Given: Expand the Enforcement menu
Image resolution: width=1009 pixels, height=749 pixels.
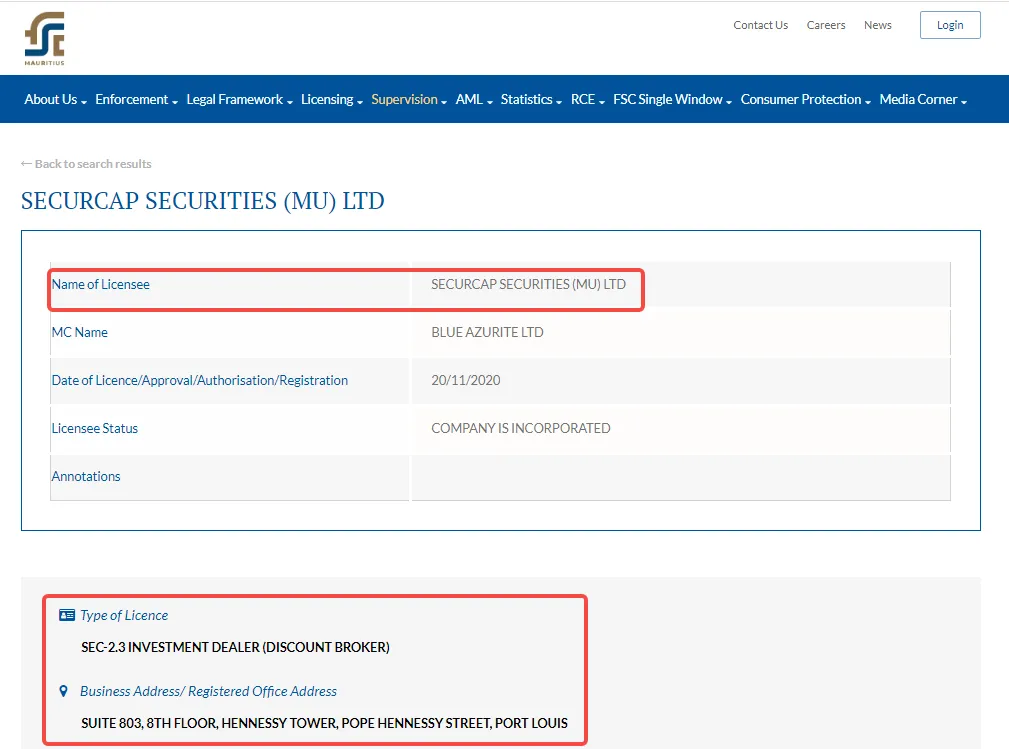Looking at the screenshot, I should (136, 100).
